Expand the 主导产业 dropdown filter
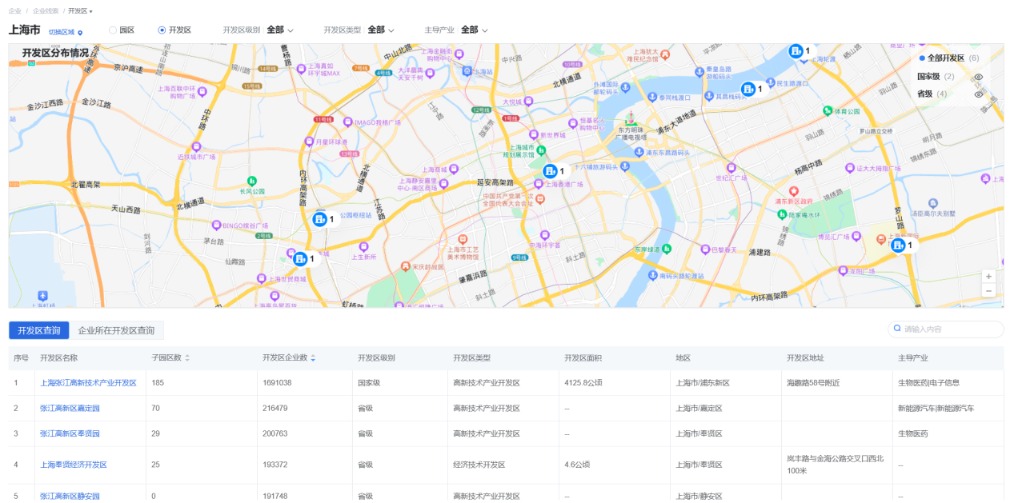Image resolution: width=1014 pixels, height=503 pixels. pos(475,30)
